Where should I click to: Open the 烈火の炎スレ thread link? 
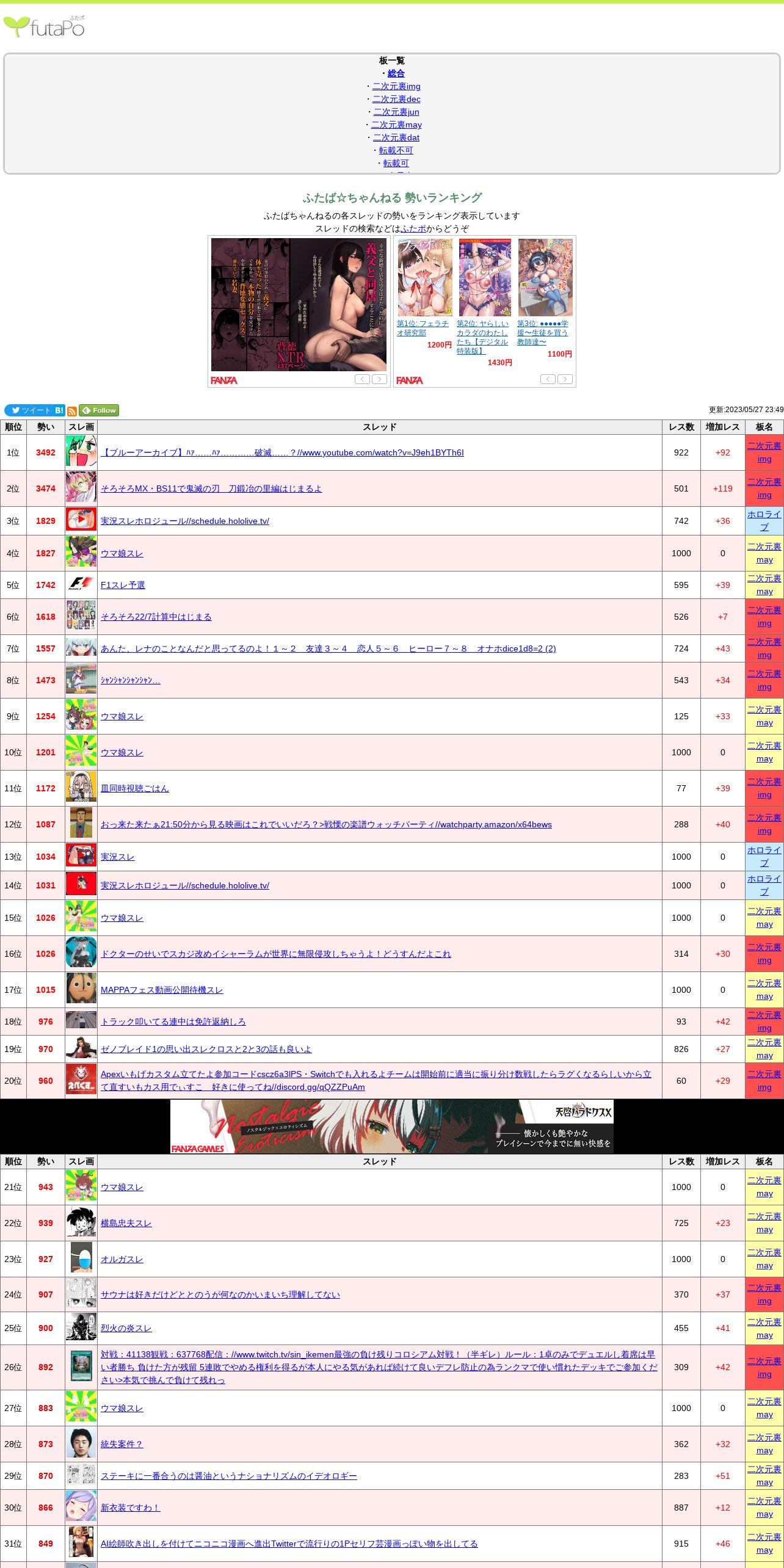coord(126,1328)
